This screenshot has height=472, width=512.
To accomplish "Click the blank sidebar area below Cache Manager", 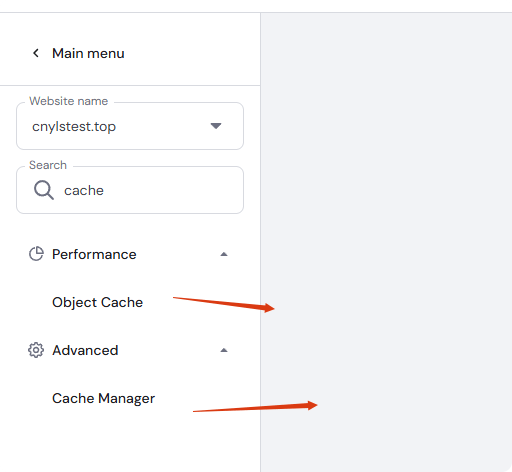I will tap(130, 443).
